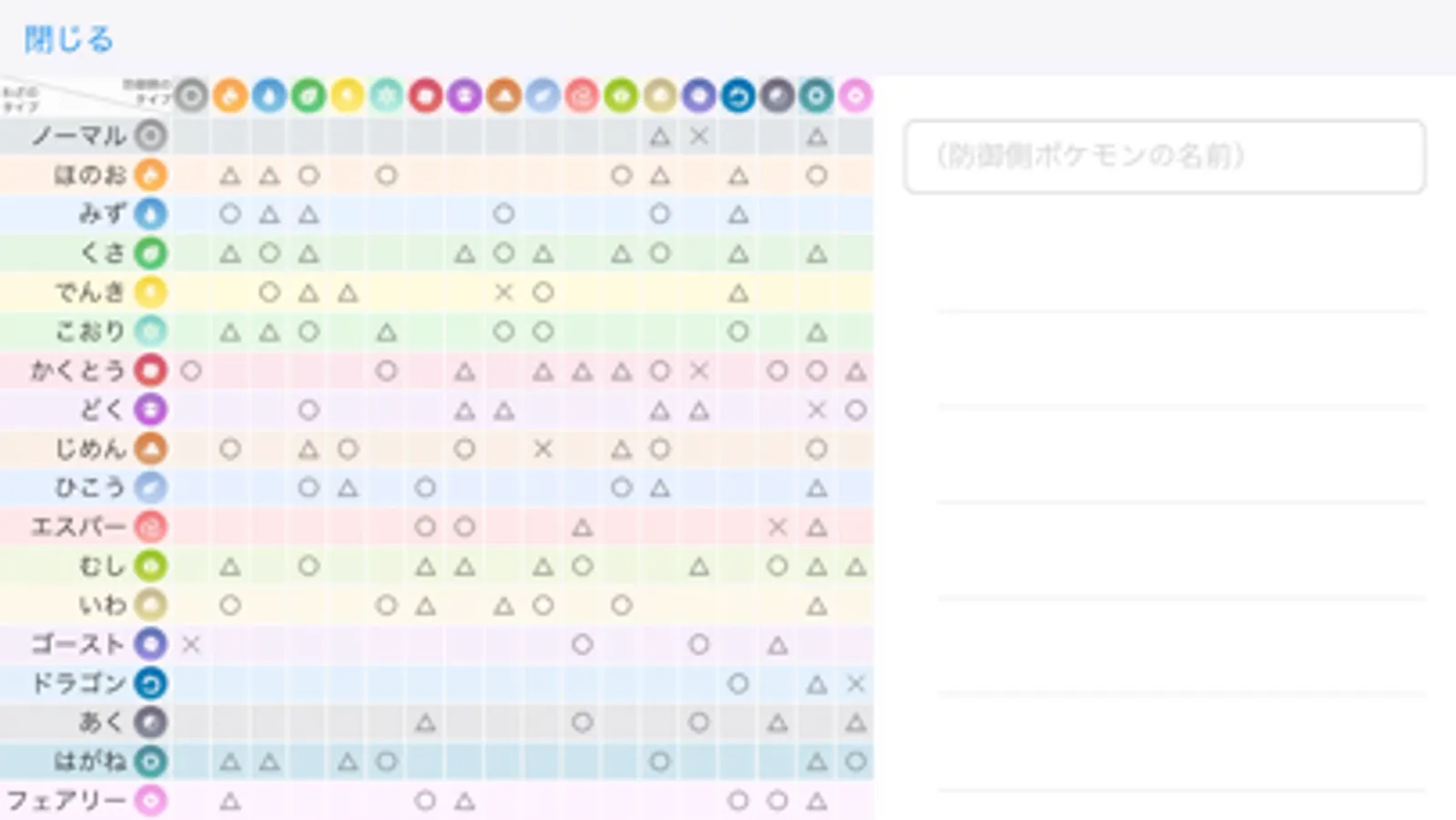1456x820 pixels.
Task: Click the purple icon beside the どく row label
Action: tap(151, 410)
